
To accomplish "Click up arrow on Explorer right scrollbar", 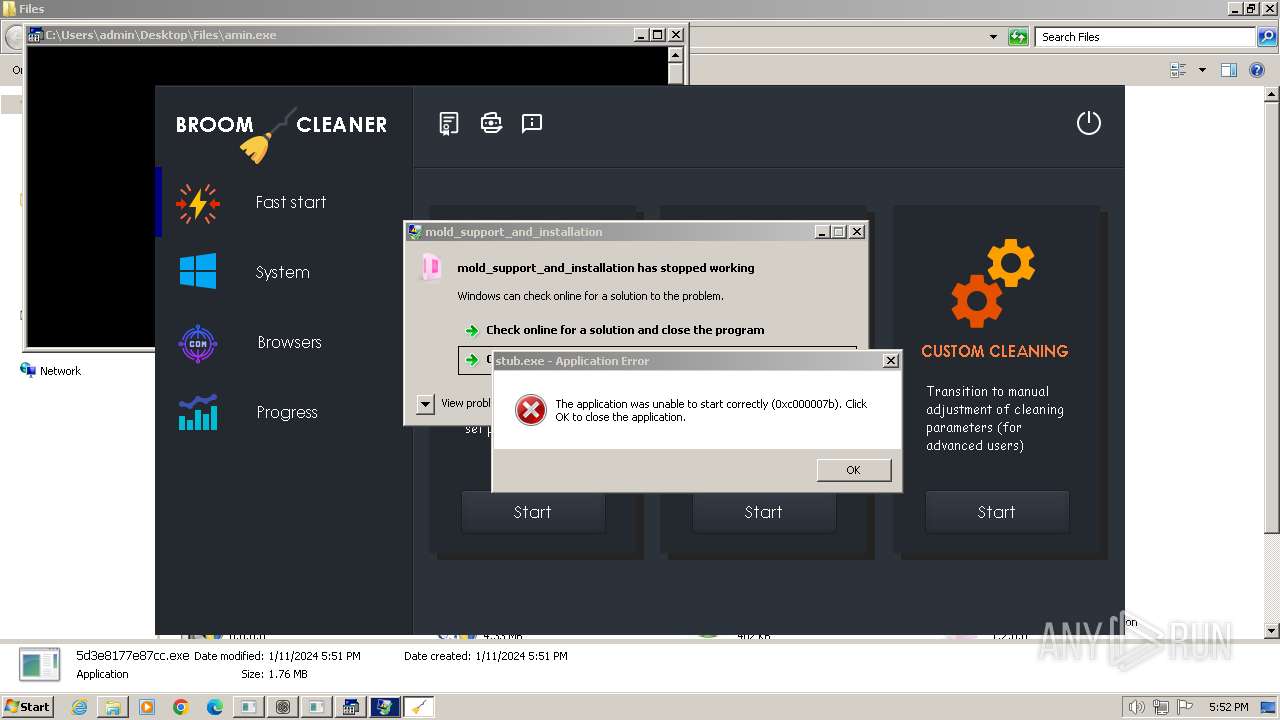I will pyautogui.click(x=1272, y=95).
